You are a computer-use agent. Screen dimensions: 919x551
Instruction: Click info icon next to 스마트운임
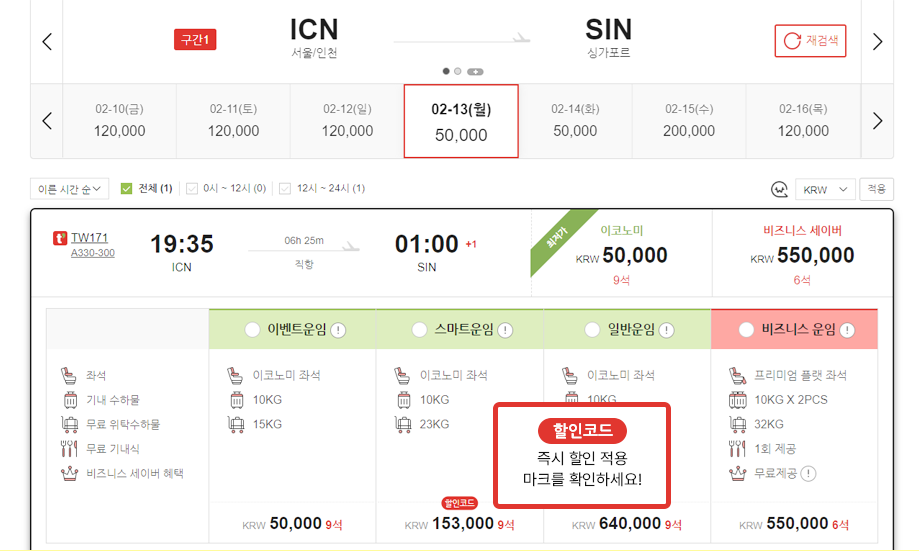click(506, 330)
